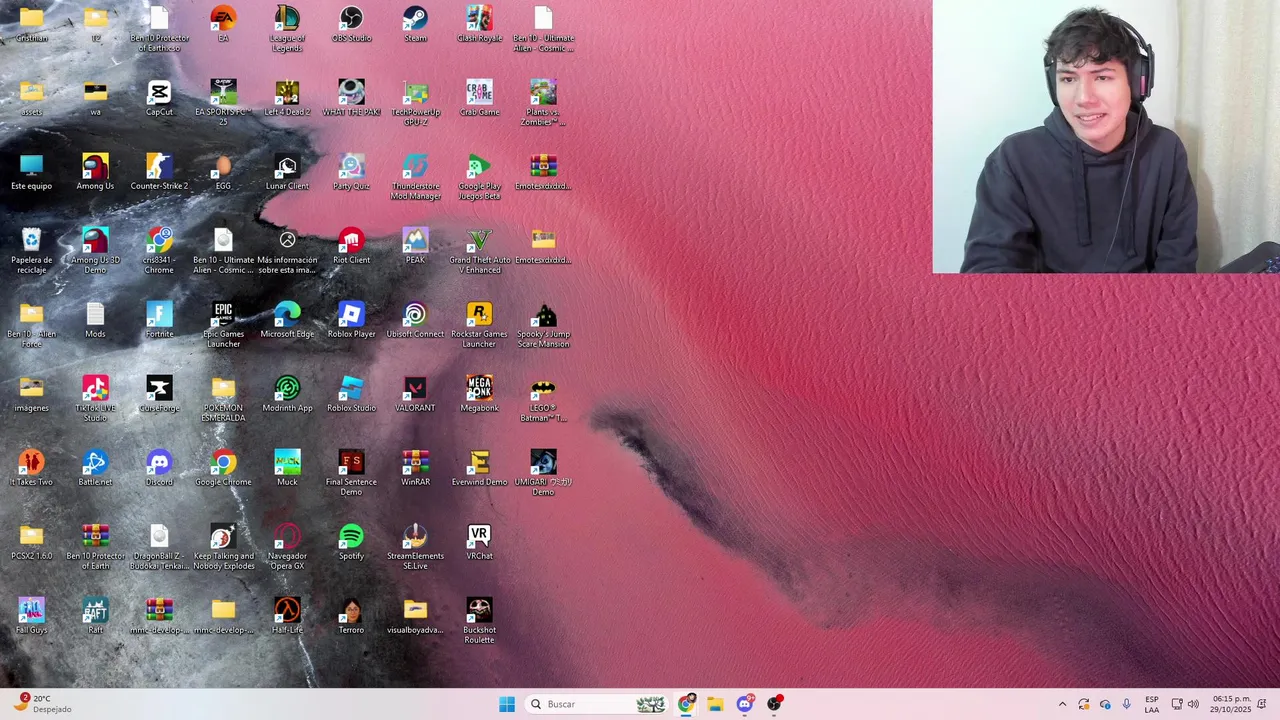Select Spooky's Jump Scare Mansion icon
Viewport: 1280px width, 720px height.
pos(543,325)
